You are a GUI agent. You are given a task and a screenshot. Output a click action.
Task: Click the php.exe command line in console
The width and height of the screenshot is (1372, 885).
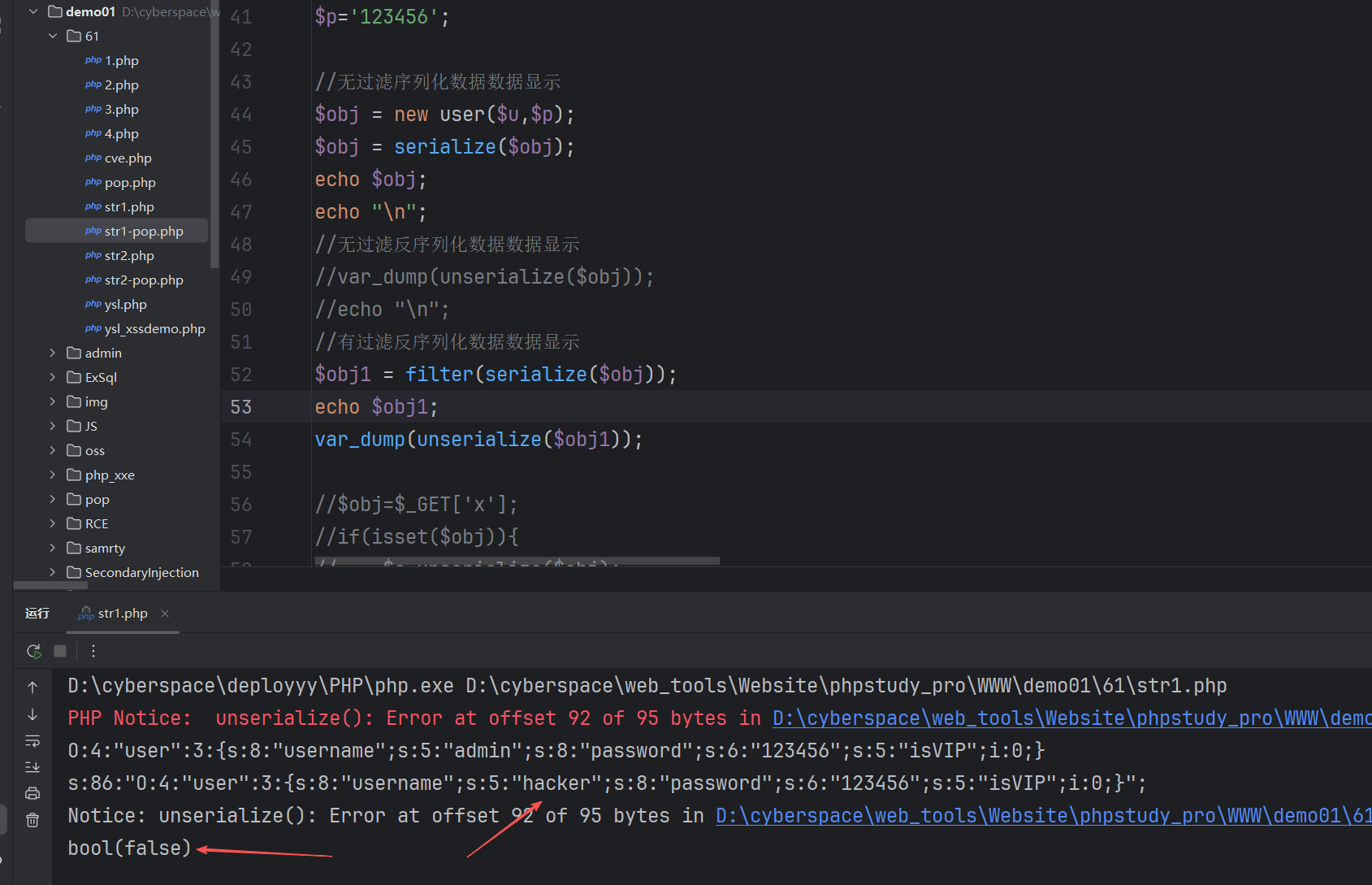[x=647, y=685]
